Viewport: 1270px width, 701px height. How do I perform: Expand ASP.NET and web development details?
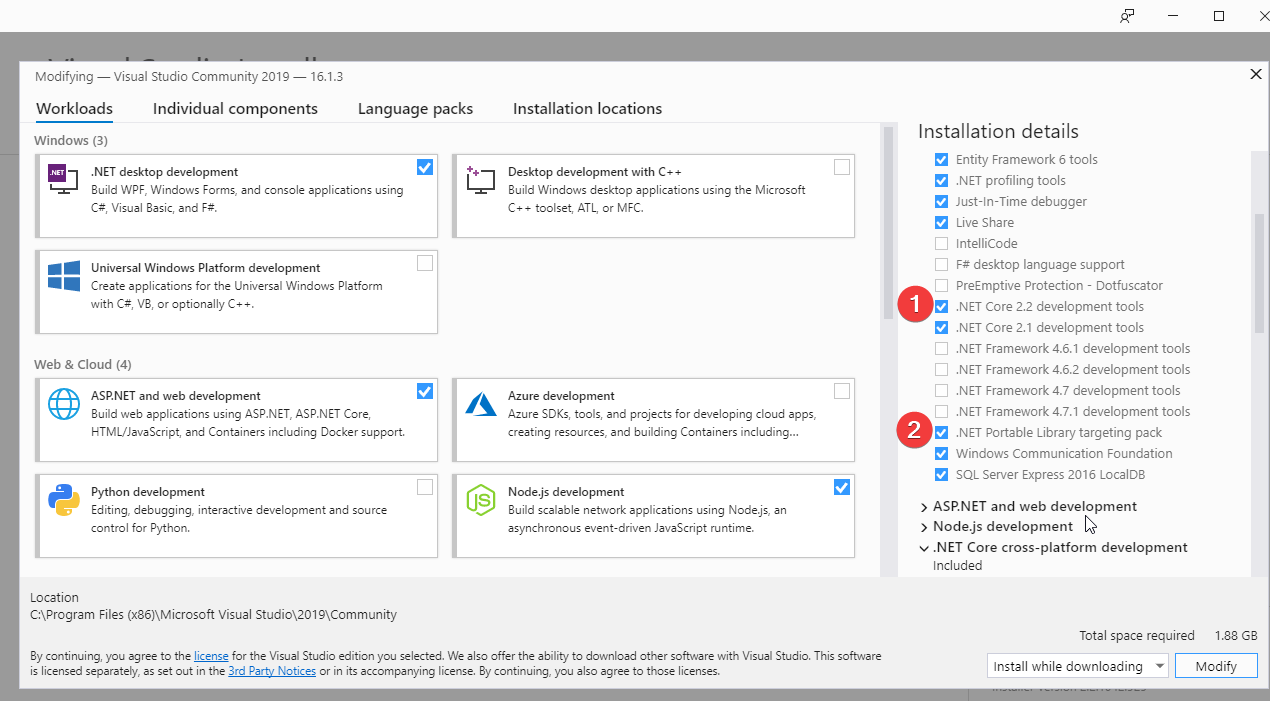(924, 507)
